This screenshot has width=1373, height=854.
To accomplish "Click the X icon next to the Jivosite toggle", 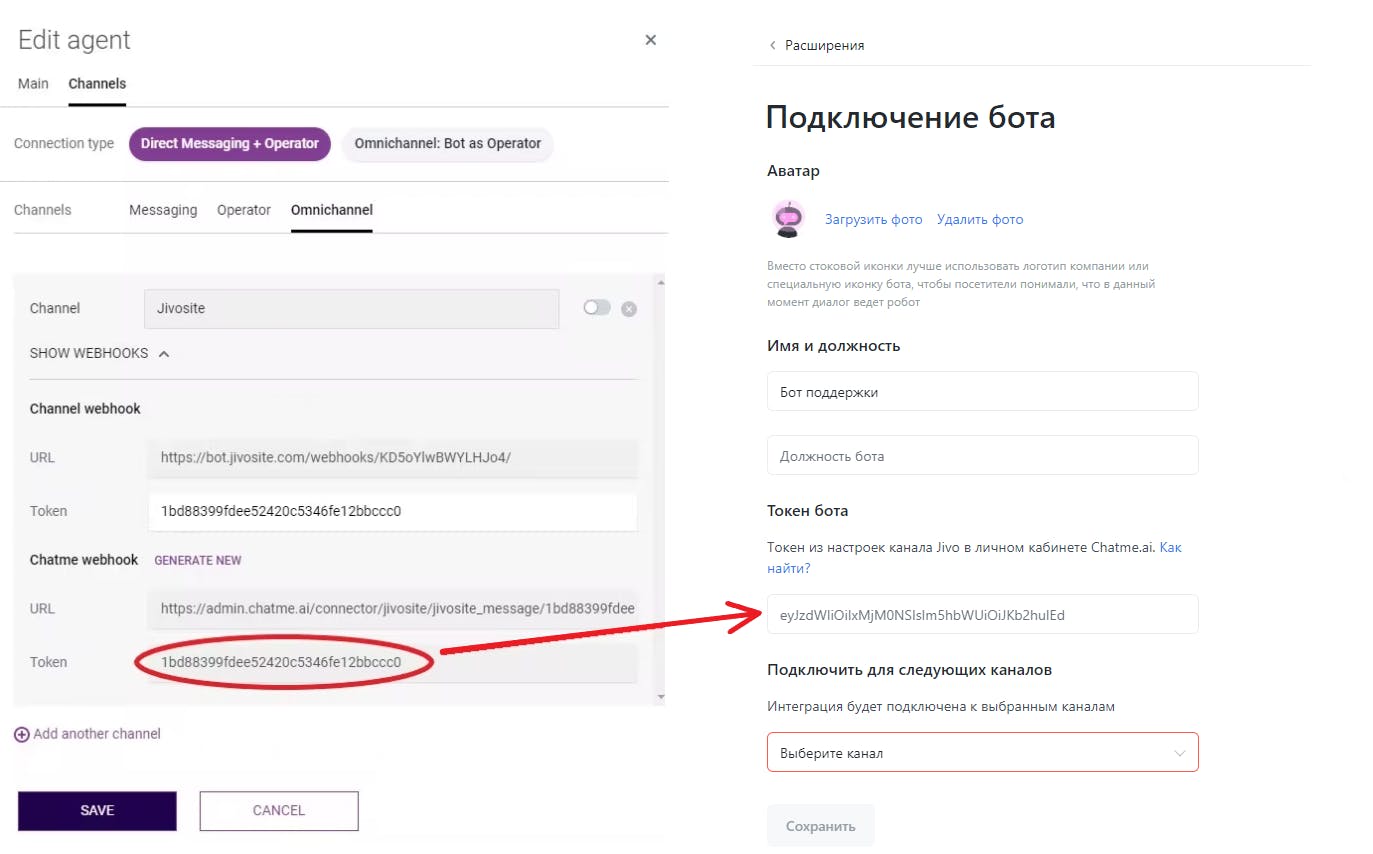I will click(630, 308).
